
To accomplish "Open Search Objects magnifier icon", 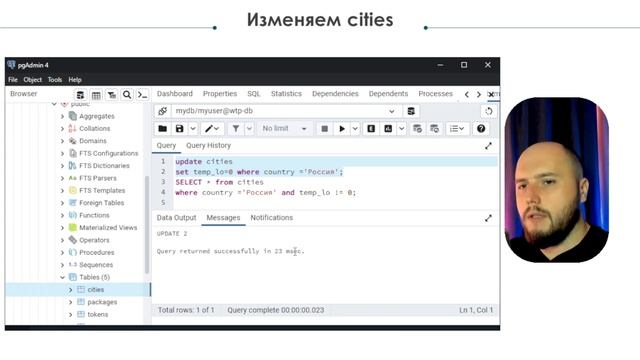I will tap(127, 95).
